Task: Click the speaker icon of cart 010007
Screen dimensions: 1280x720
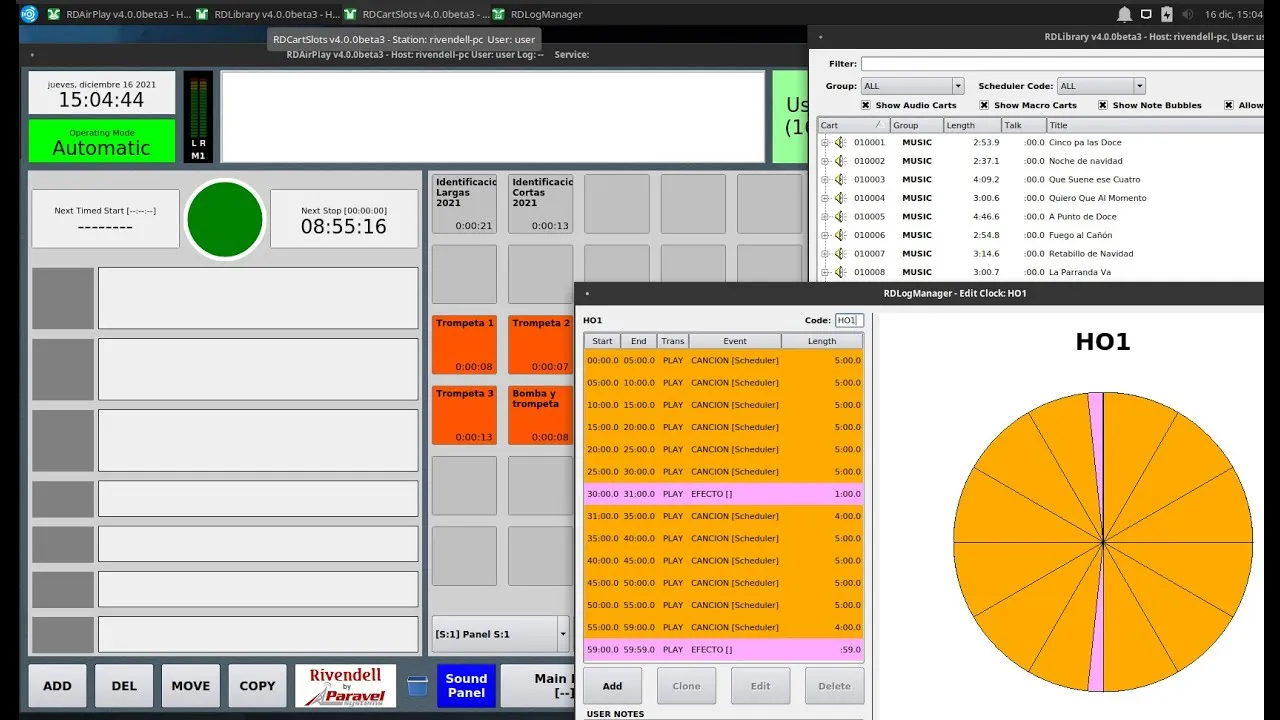Action: [840, 253]
